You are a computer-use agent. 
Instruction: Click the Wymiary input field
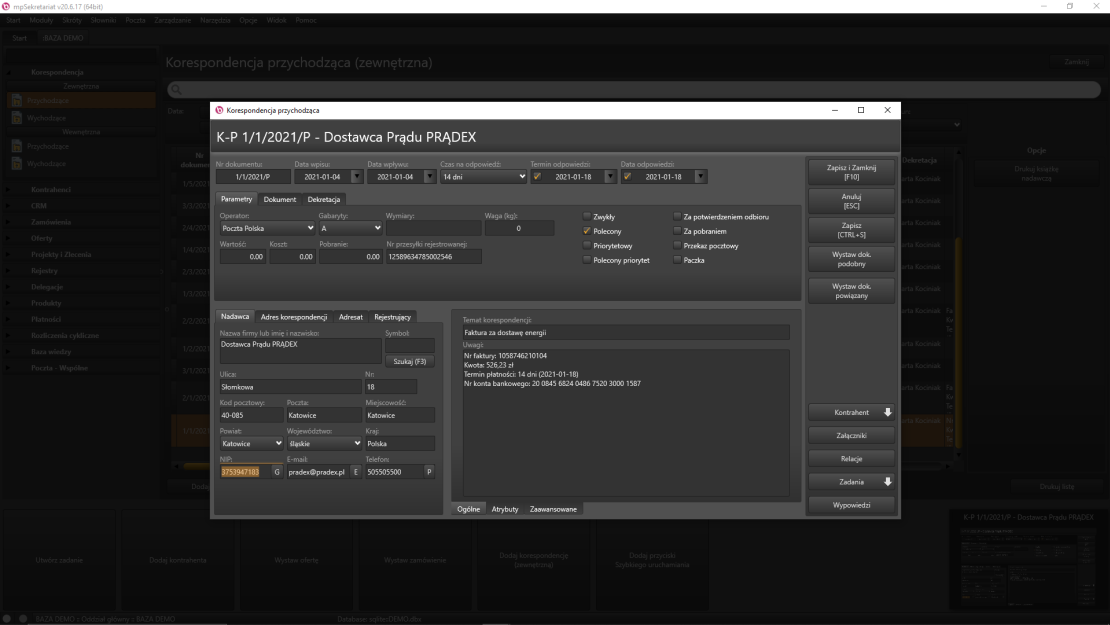pos(433,228)
